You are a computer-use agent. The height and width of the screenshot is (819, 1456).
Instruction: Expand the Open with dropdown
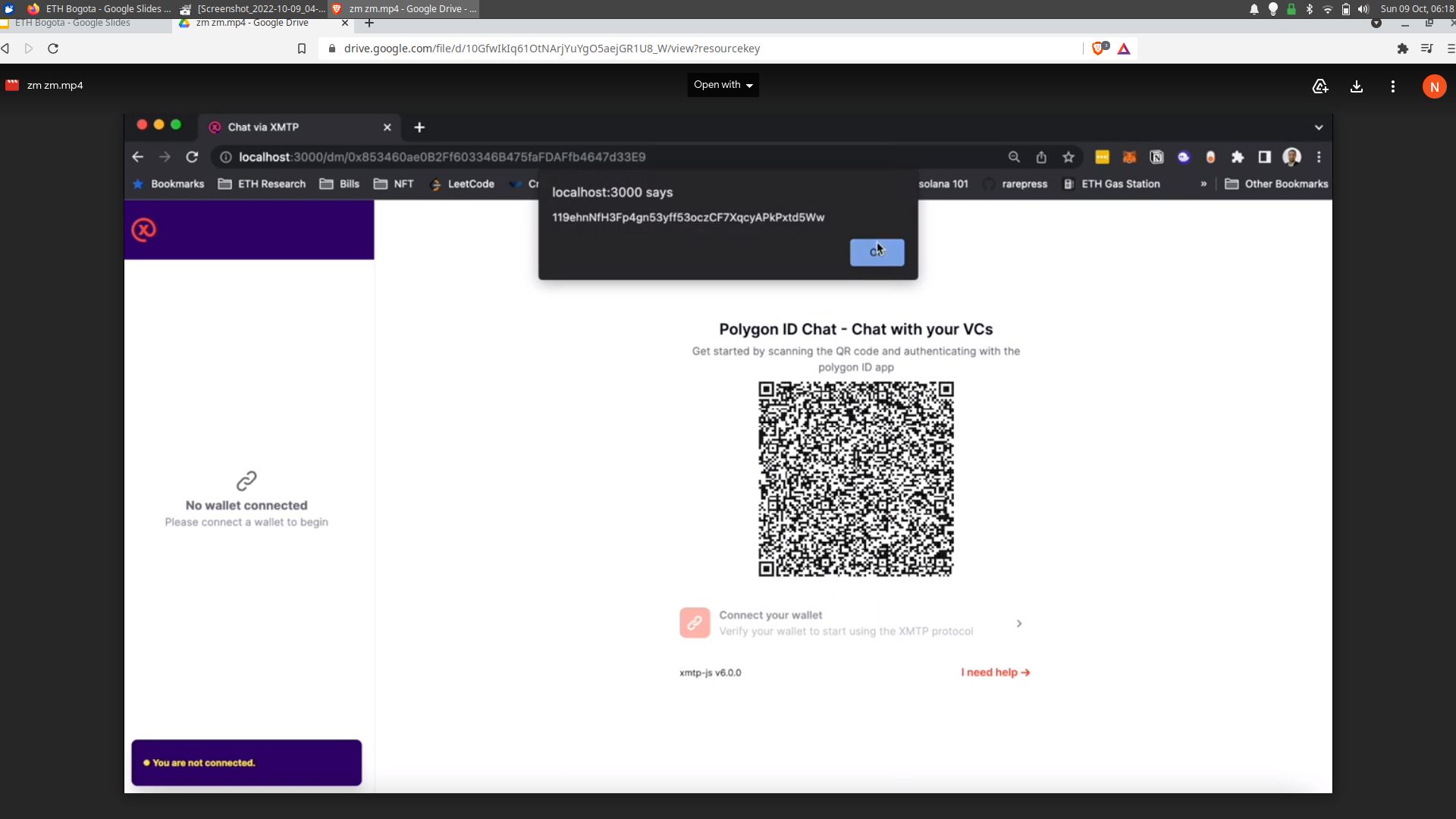point(723,85)
